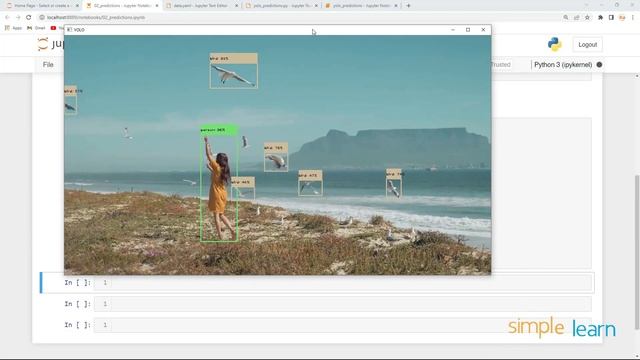The width and height of the screenshot is (640, 360).
Task: Click the YOLO window title bar icon
Action: [x=69, y=30]
